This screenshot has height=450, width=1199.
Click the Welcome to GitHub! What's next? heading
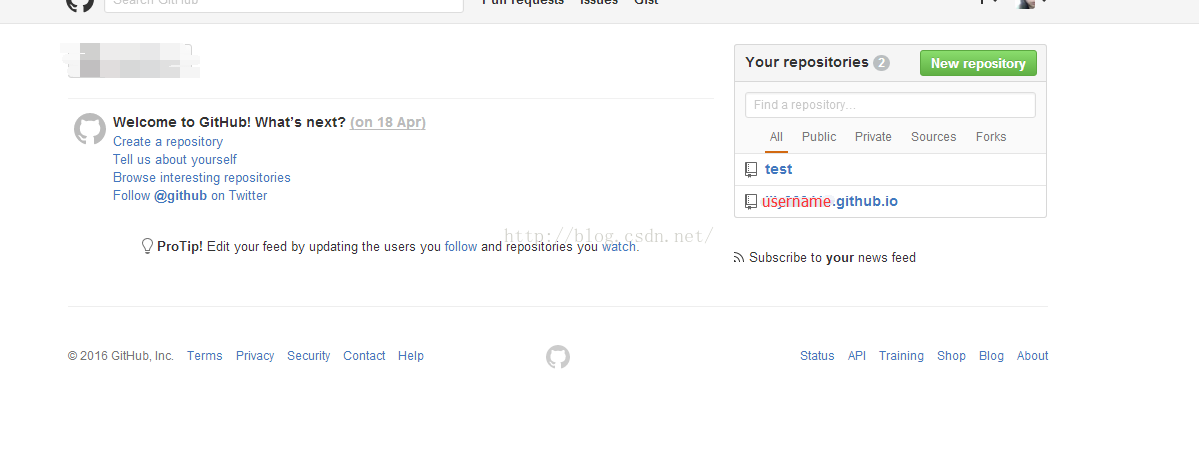229,122
